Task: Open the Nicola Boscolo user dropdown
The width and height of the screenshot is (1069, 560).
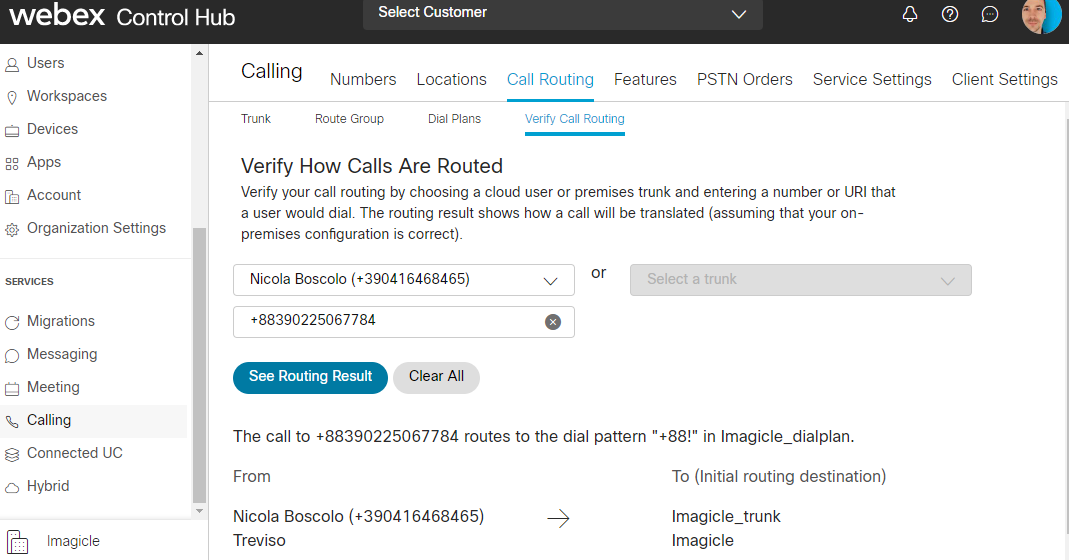Action: click(x=404, y=280)
